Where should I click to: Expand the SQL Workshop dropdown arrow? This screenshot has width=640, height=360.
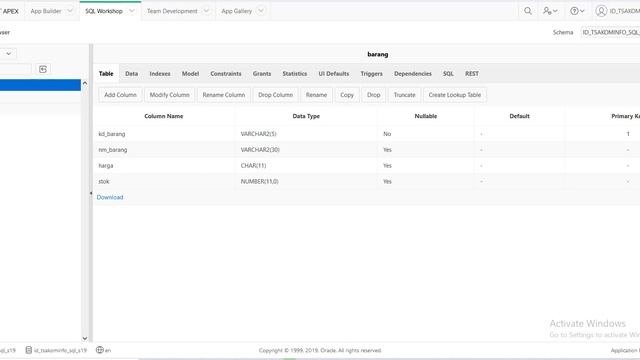pos(131,11)
